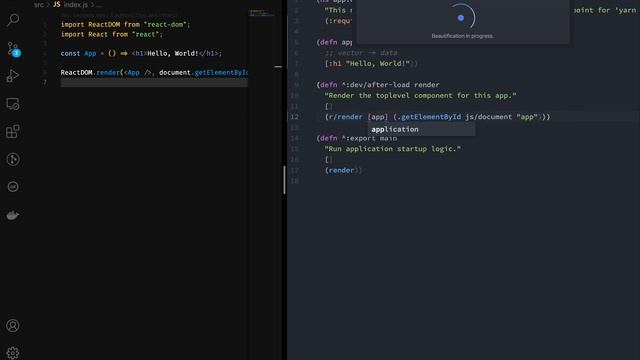Open the trailing ellipsis breadcrumb segment

(99, 5)
